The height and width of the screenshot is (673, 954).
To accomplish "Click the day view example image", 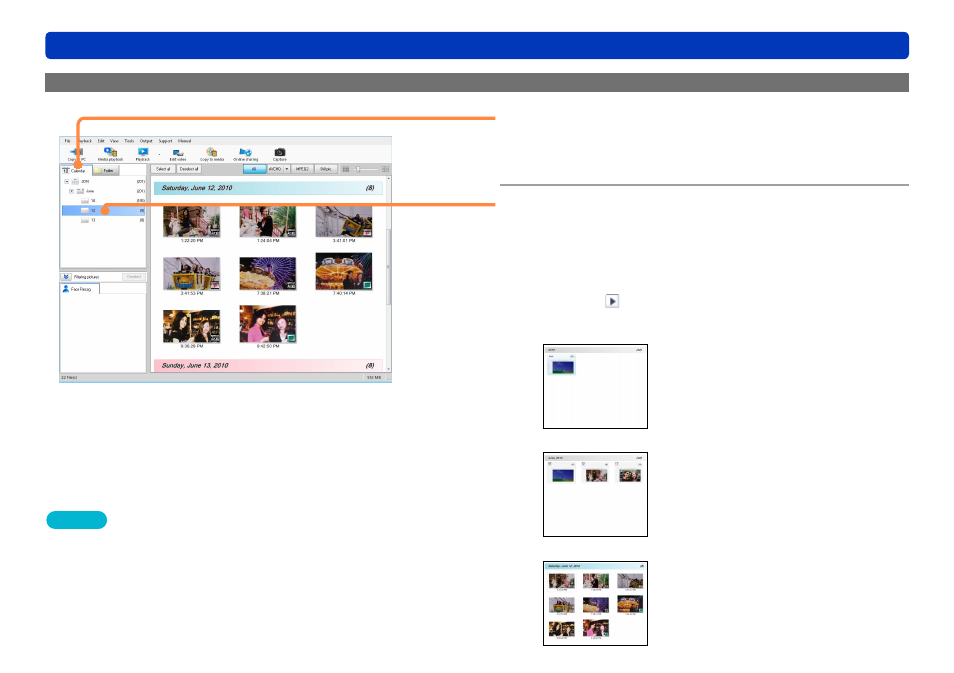I will 595,603.
